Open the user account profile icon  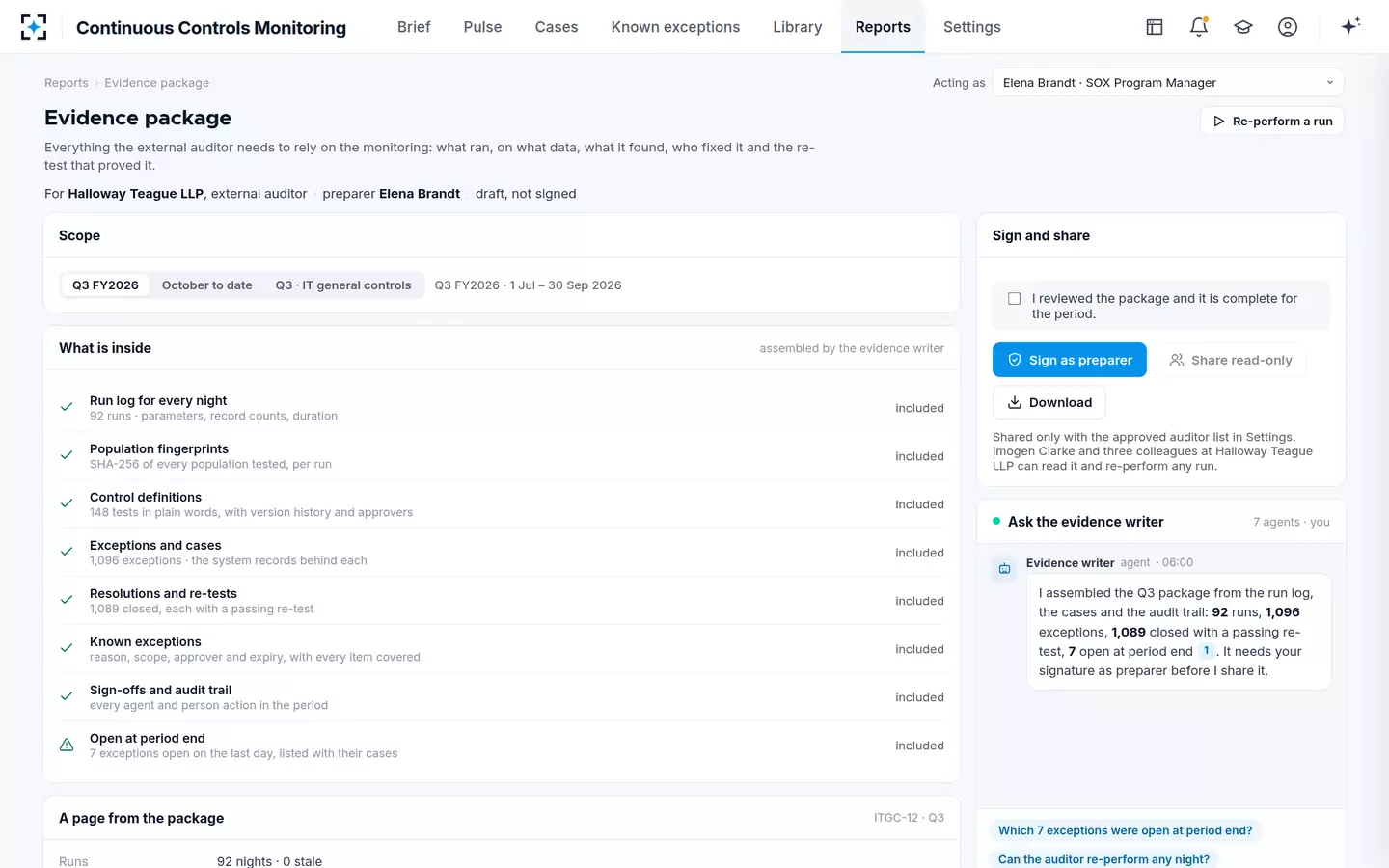(1288, 27)
